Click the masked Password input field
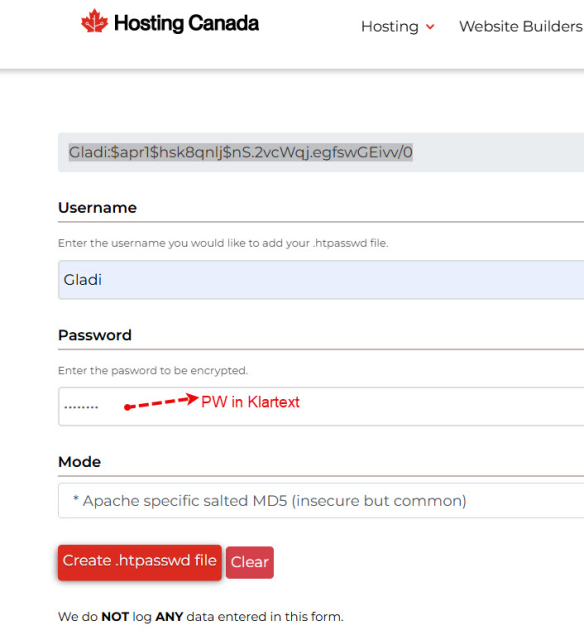Image resolution: width=584 pixels, height=640 pixels. 321,407
